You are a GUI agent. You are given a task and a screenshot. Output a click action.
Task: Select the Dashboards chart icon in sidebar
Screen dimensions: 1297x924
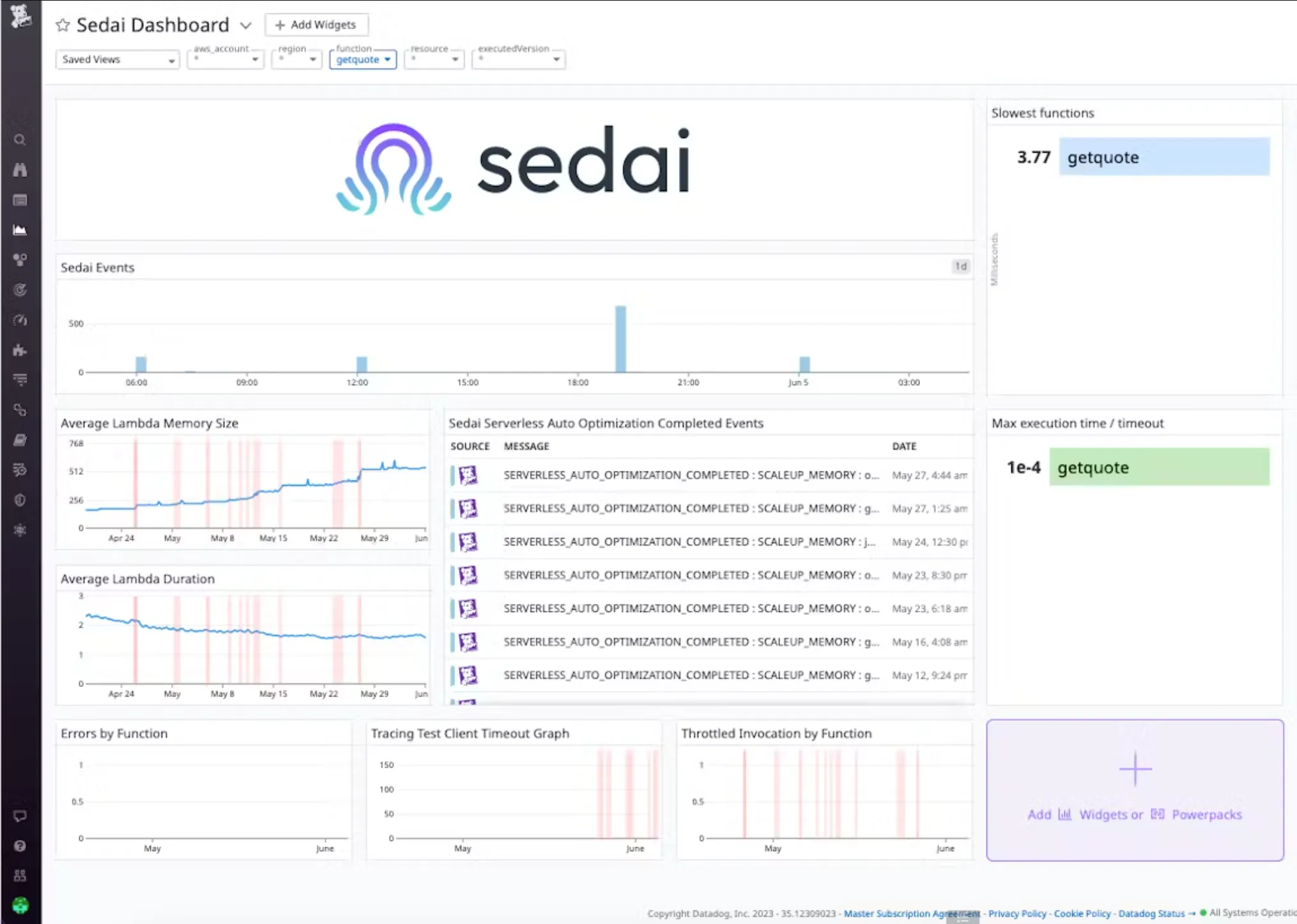point(20,230)
